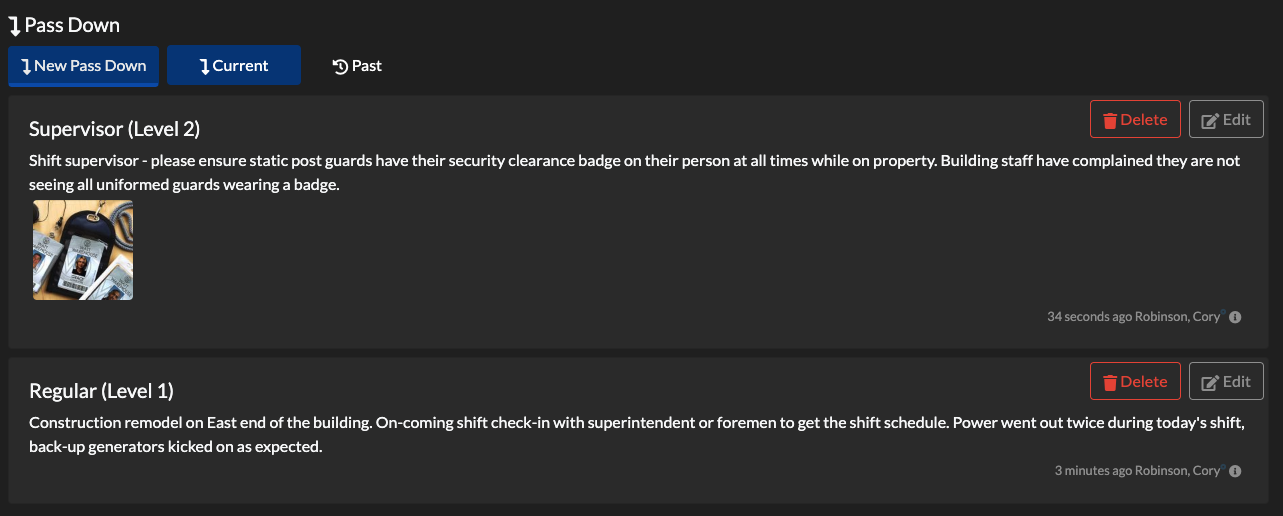Viewport: 1283px width, 516px height.
Task: Click the arrow icon in the Pass Down header
Action: (x=14, y=25)
